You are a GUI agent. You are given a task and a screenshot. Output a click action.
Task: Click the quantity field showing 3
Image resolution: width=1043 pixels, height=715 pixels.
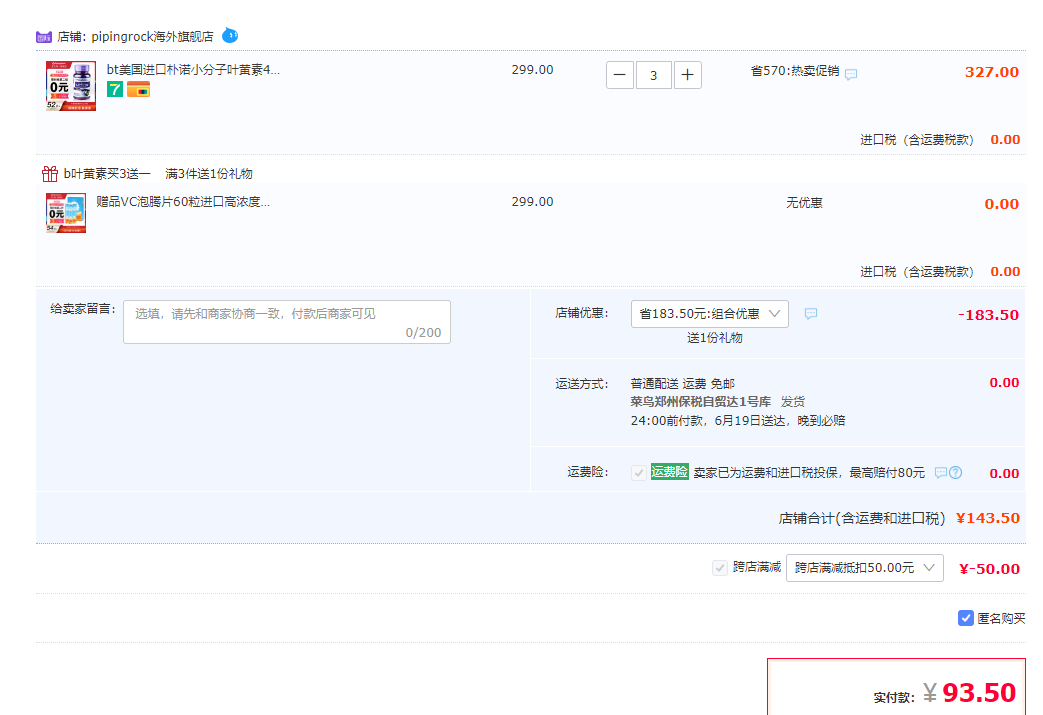tap(653, 75)
